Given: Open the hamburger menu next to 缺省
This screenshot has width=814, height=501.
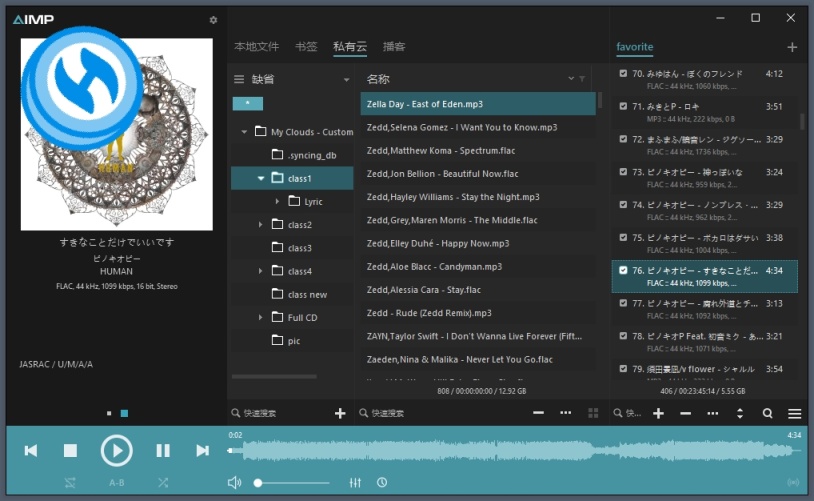Looking at the screenshot, I should click(x=239, y=79).
